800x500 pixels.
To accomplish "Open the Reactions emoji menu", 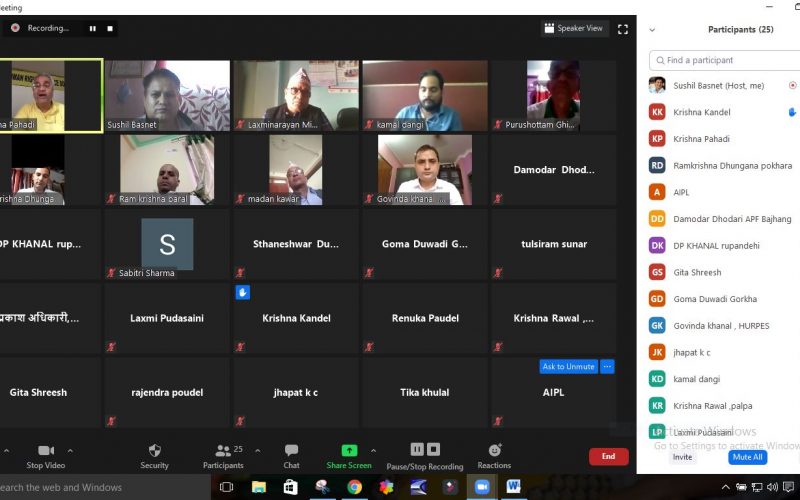I will (x=494, y=451).
